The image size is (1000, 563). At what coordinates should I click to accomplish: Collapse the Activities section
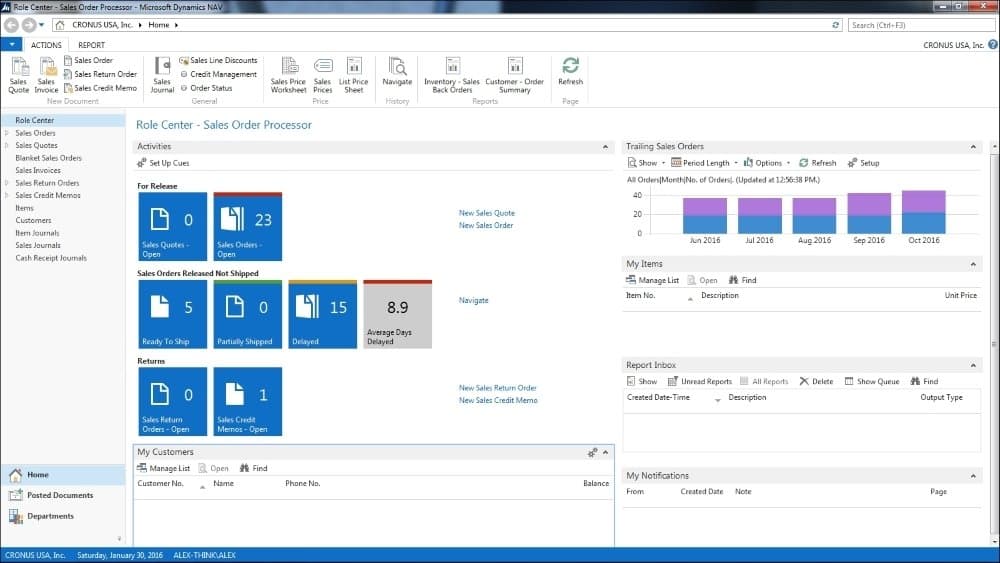click(x=605, y=147)
